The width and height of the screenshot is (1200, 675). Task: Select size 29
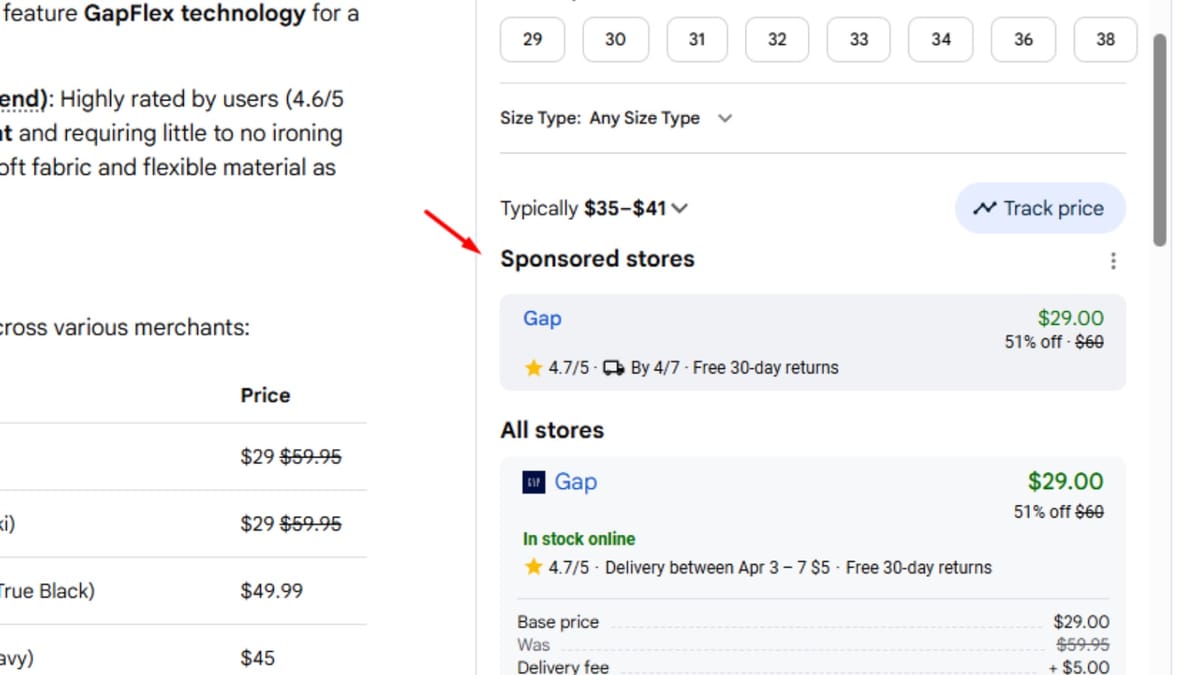pyautogui.click(x=531, y=39)
